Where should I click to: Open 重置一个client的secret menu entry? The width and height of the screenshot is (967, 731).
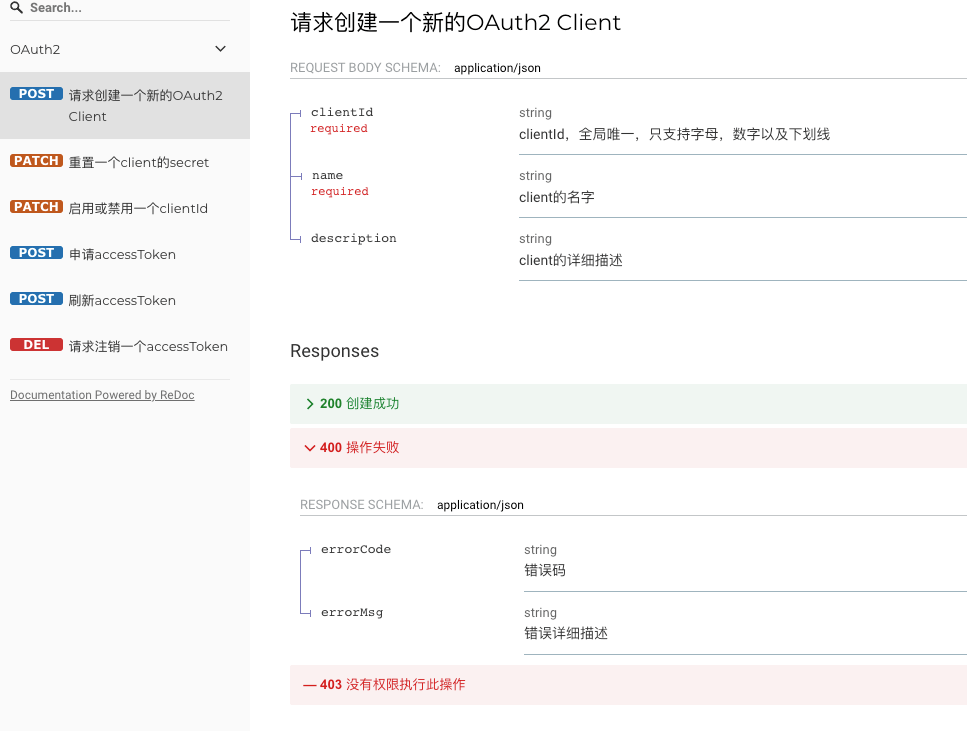(x=125, y=162)
